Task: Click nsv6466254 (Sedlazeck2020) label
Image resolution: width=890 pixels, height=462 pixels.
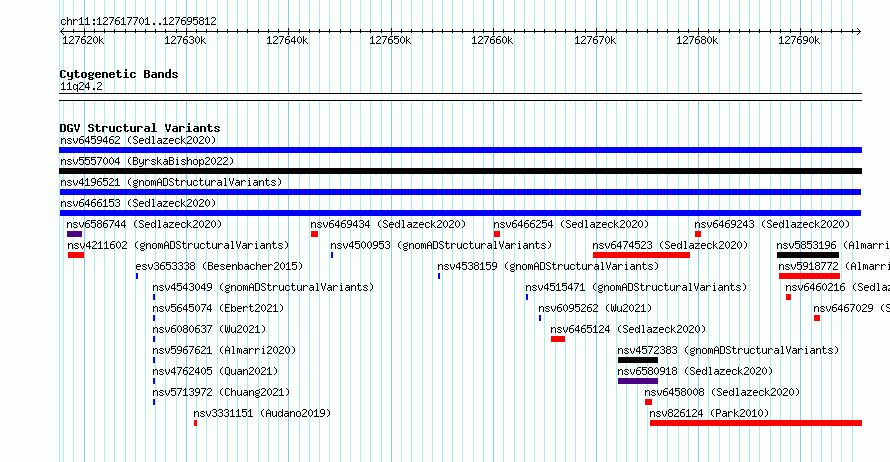Action: tap(571, 224)
